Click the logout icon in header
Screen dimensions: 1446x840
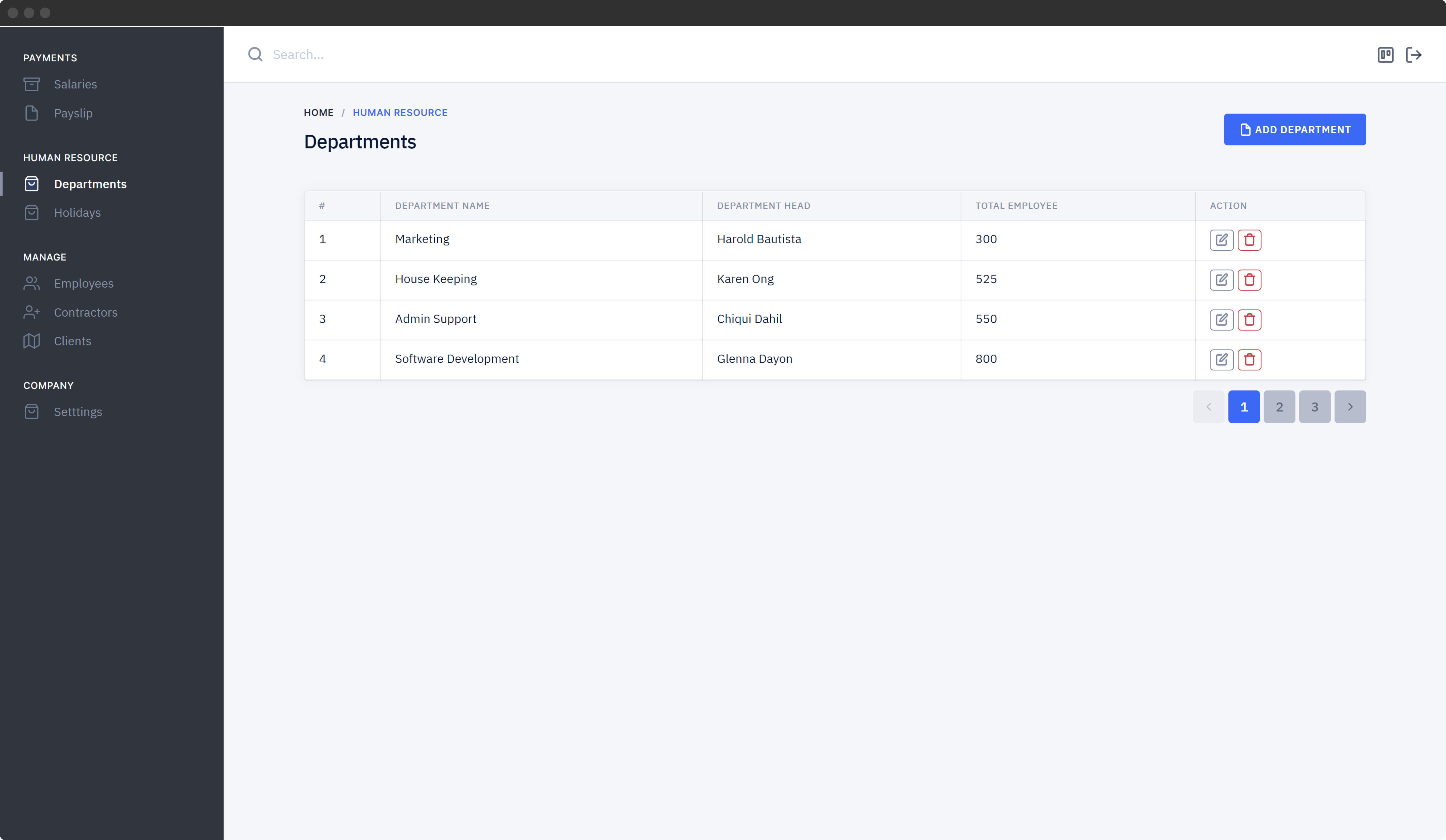click(x=1413, y=55)
